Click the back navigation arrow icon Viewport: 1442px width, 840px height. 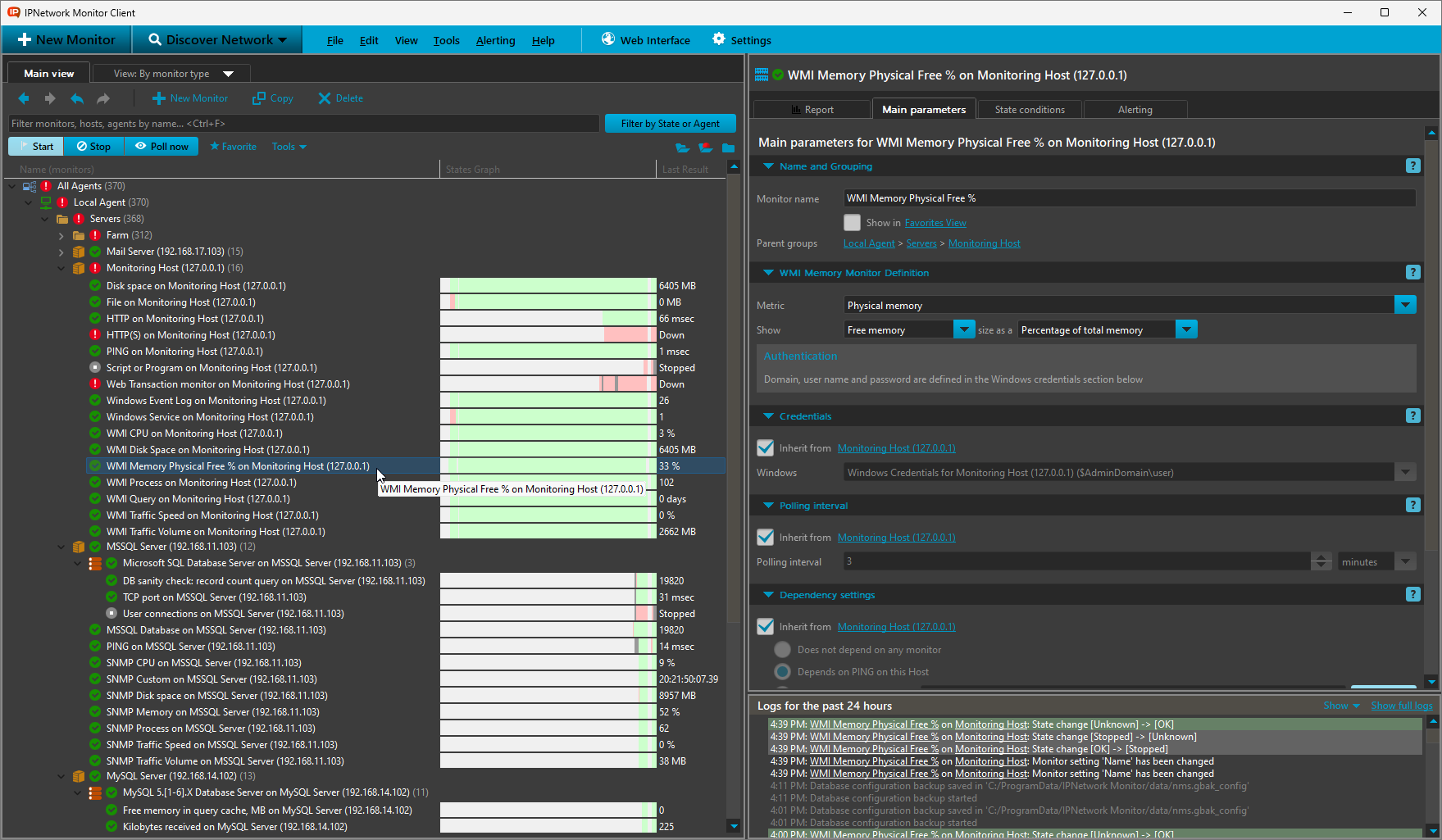click(x=24, y=98)
